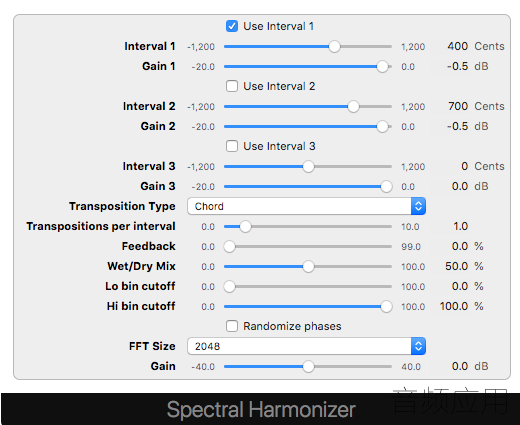This screenshot has height=425, width=520.
Task: Click the Feedback slider knob
Action: (x=229, y=247)
